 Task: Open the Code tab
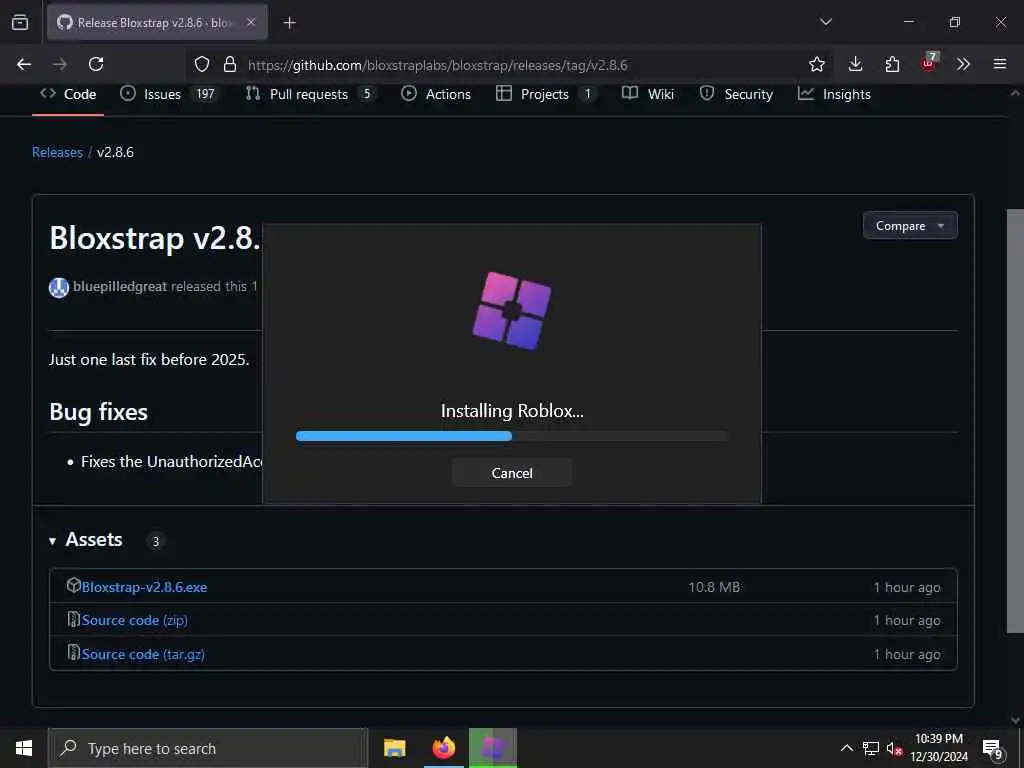click(68, 94)
